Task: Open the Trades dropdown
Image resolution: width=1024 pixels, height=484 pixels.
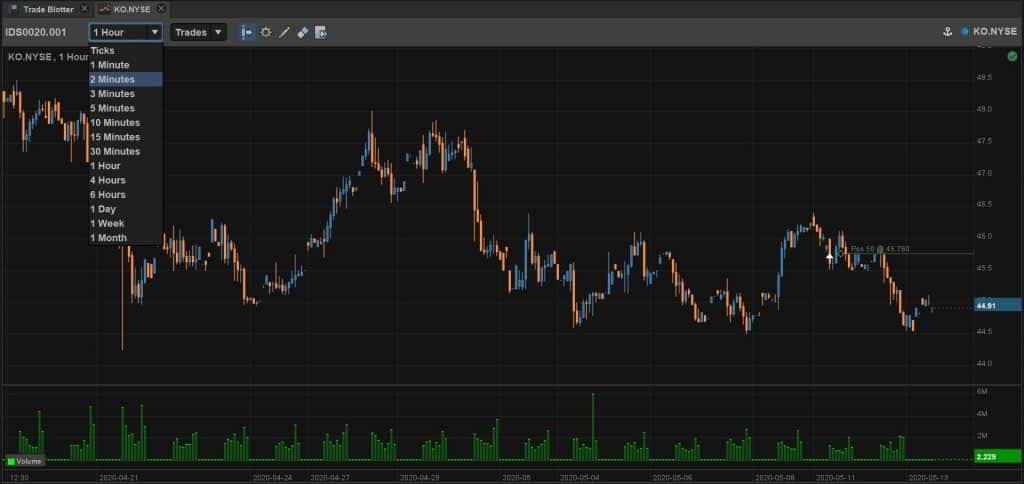Action: point(199,32)
